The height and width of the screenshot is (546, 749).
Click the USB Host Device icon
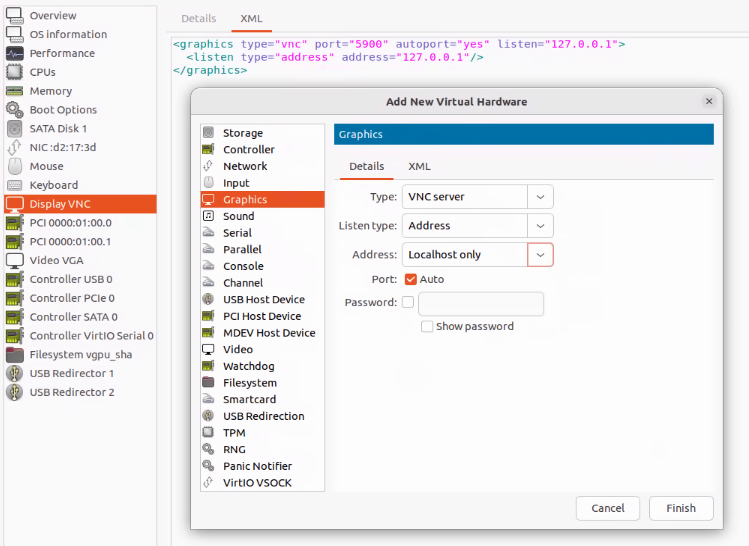(x=208, y=299)
